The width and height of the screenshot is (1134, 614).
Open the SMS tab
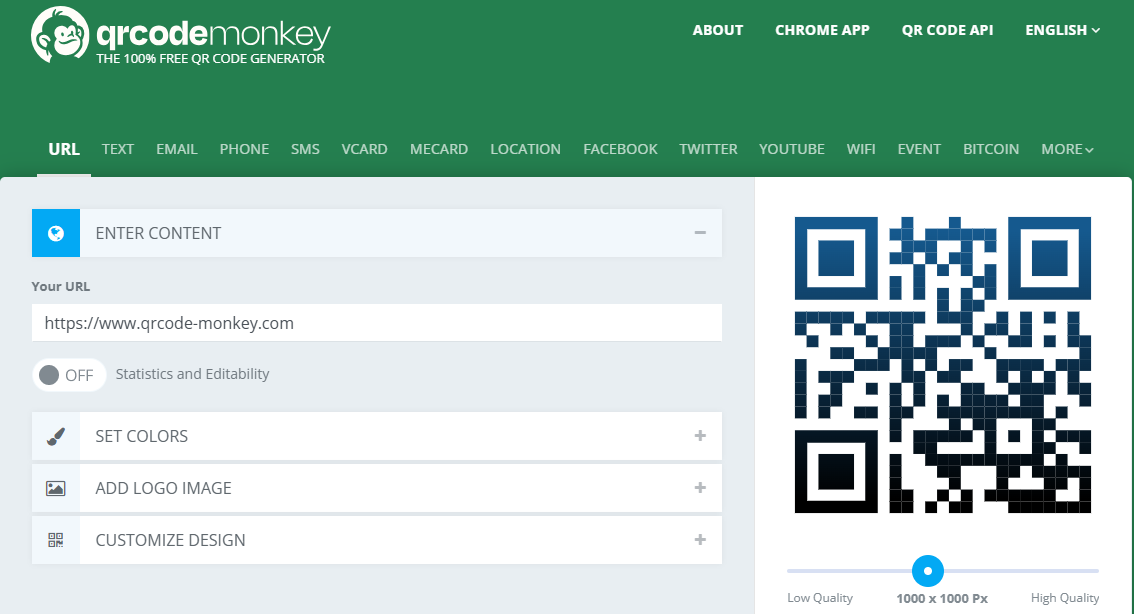[x=305, y=149]
